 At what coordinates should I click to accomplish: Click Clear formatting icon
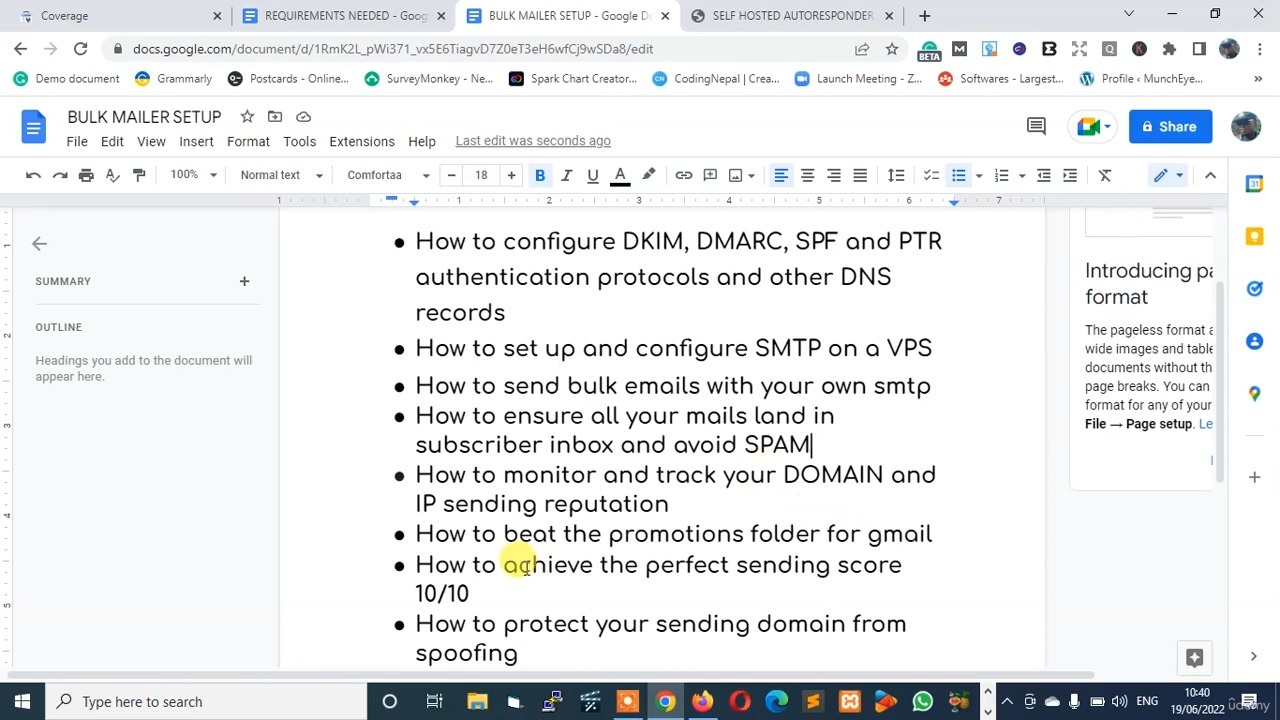[1105, 175]
